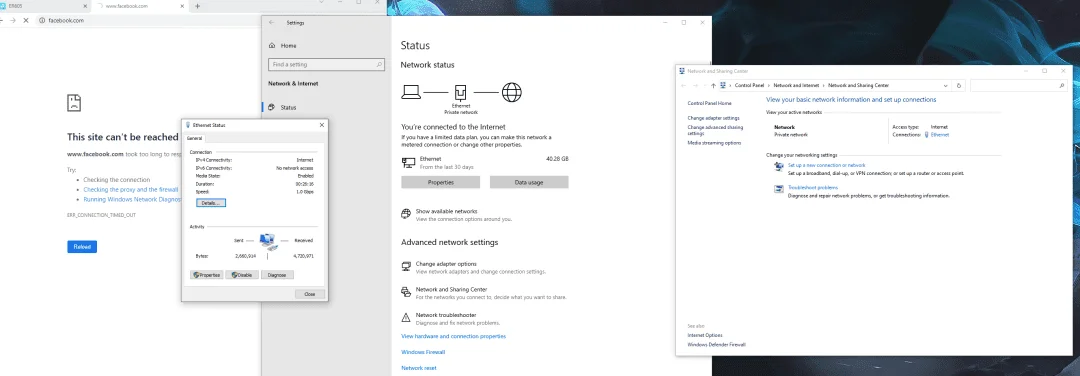Click the Network and Sharing Center printer icon
The height and width of the screenshot is (376, 1080).
(x=406, y=292)
